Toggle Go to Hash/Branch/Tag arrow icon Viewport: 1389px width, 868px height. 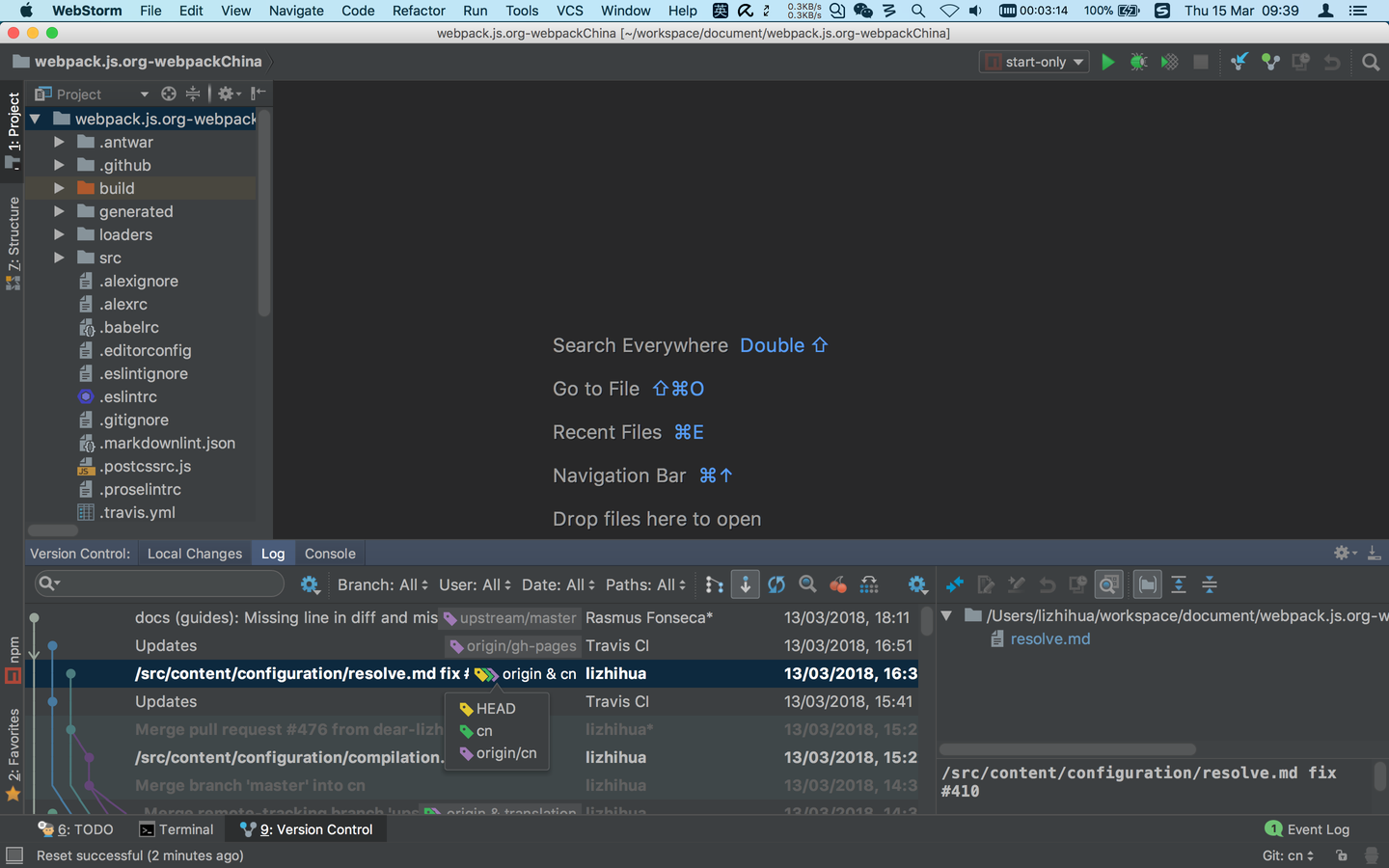click(x=745, y=583)
